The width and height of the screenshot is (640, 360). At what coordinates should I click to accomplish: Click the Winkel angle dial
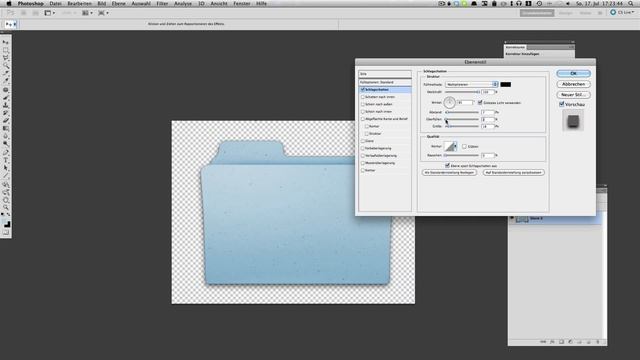coord(449,102)
